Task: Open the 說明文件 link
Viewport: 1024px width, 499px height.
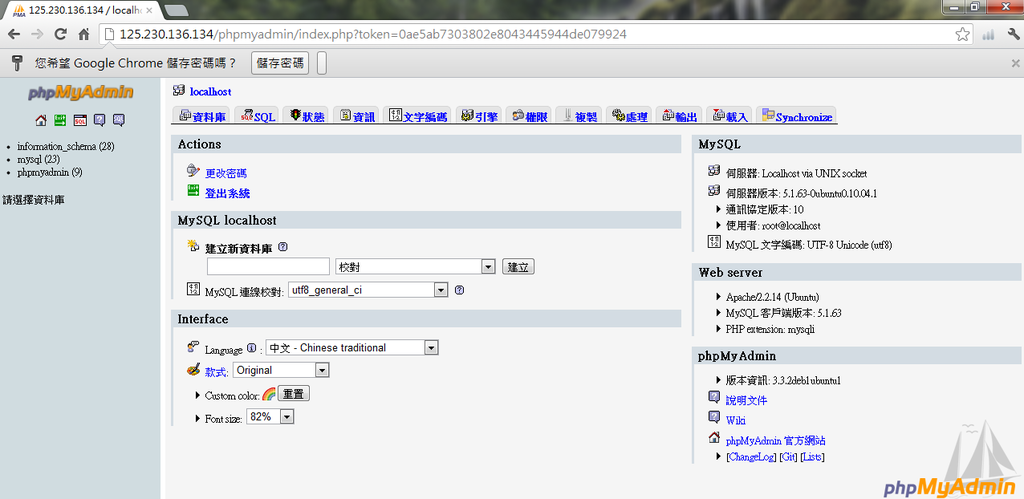Action: tap(746, 400)
